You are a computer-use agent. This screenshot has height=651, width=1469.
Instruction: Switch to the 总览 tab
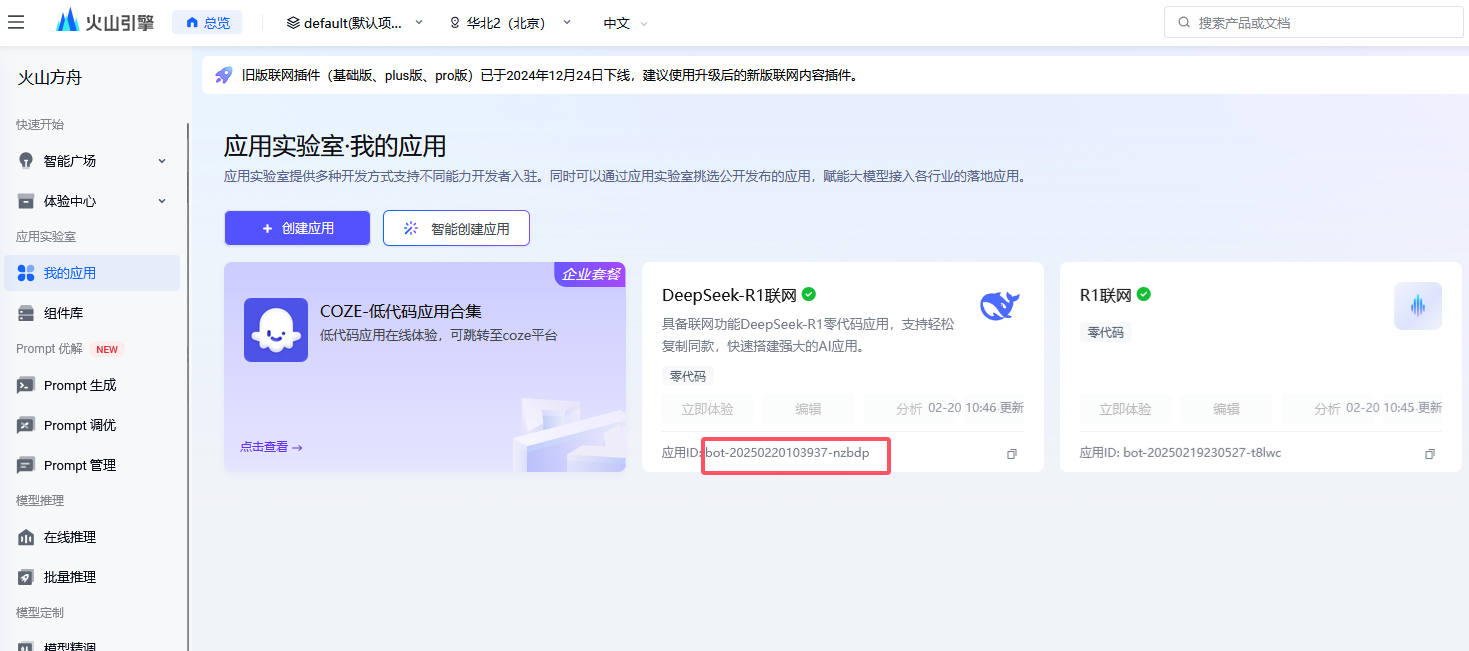coord(207,20)
